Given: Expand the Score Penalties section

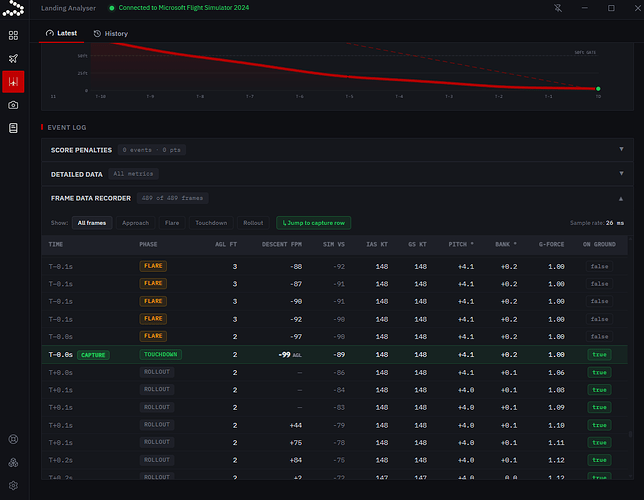Looking at the screenshot, I should click(x=337, y=150).
